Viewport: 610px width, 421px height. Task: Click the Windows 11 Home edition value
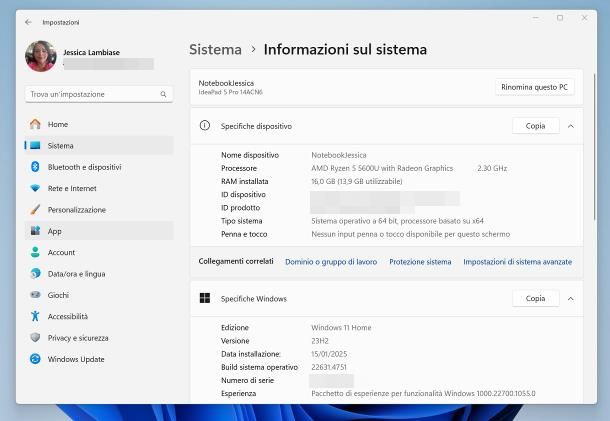click(x=341, y=328)
